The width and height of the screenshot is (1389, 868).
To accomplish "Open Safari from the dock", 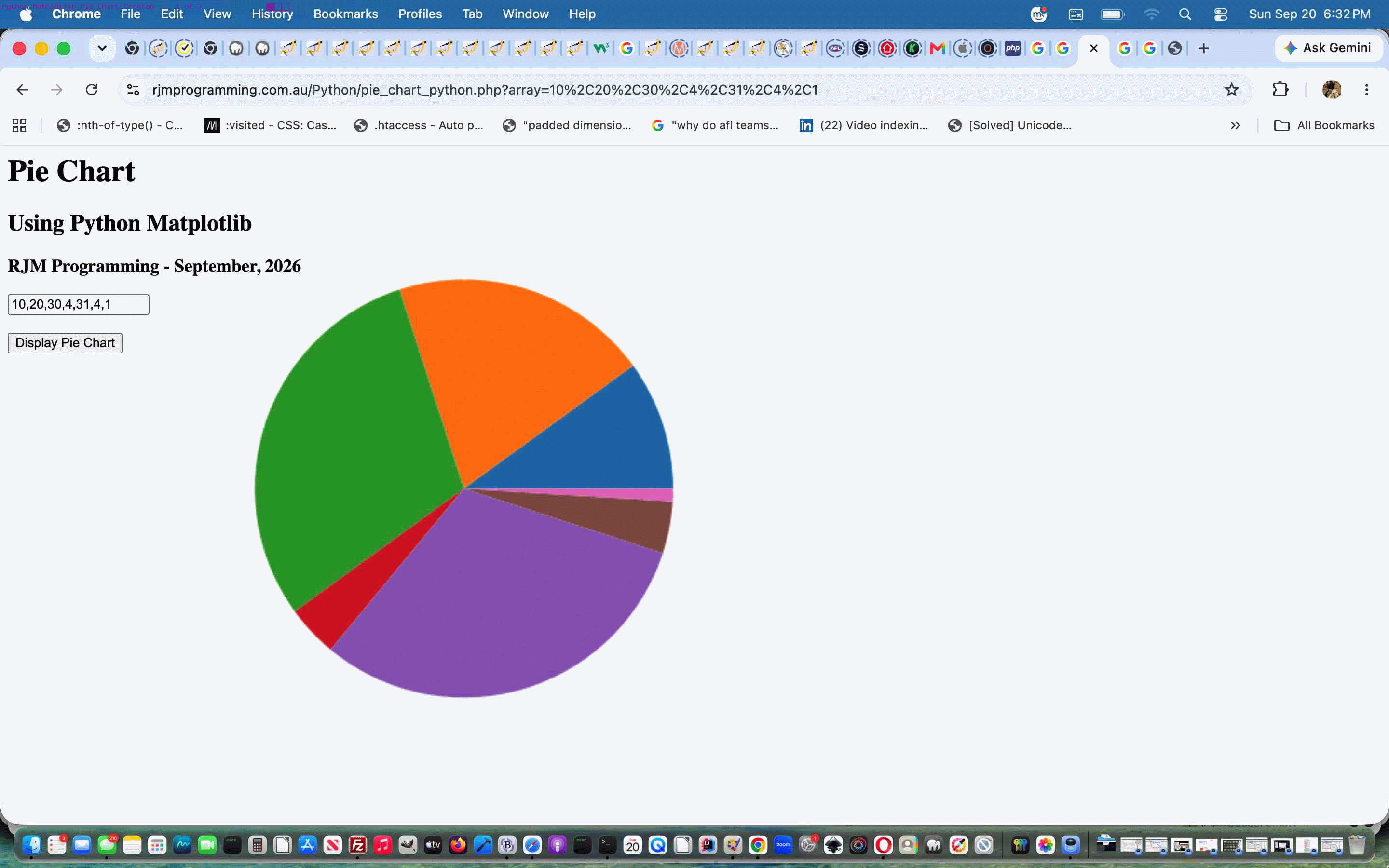I will click(x=532, y=845).
